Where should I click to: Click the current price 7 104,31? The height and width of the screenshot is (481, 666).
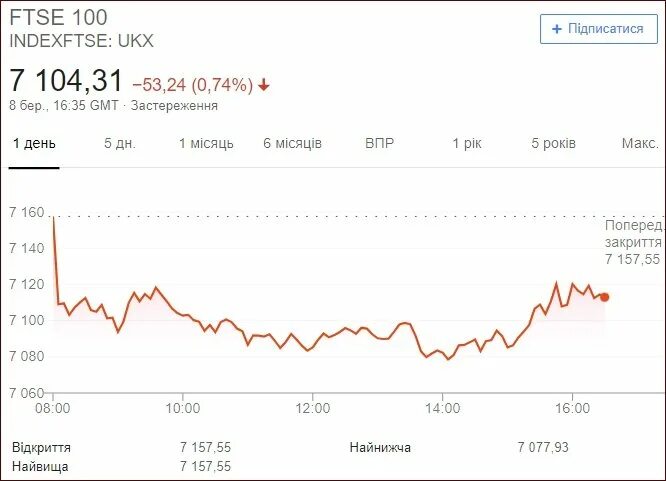66,81
